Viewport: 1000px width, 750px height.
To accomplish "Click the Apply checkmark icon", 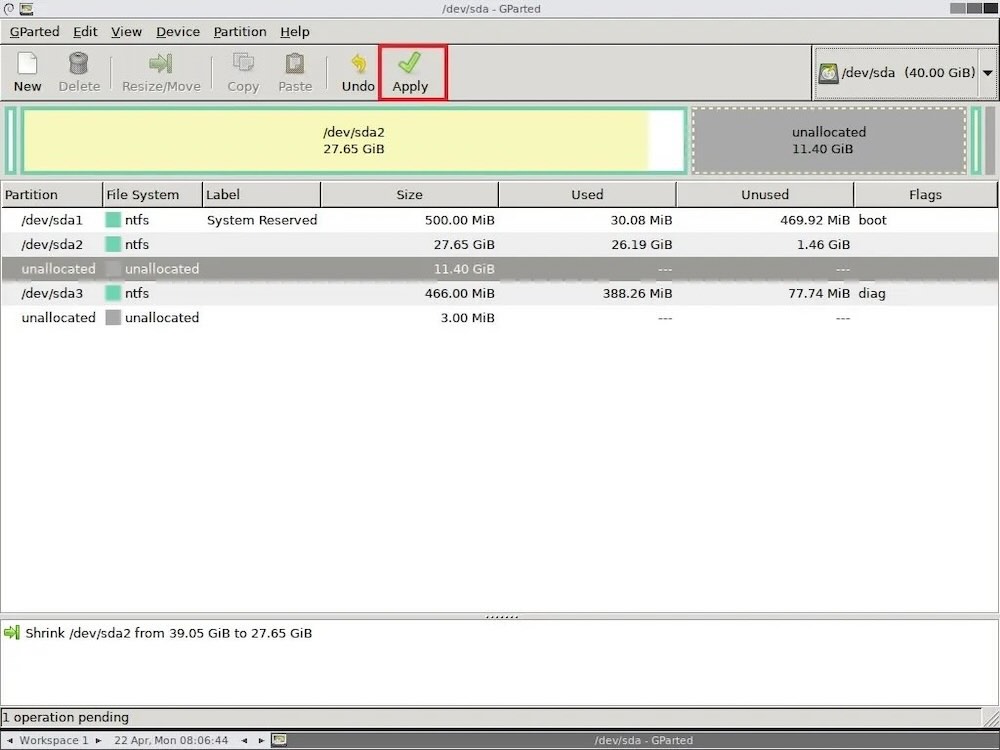I will click(410, 64).
